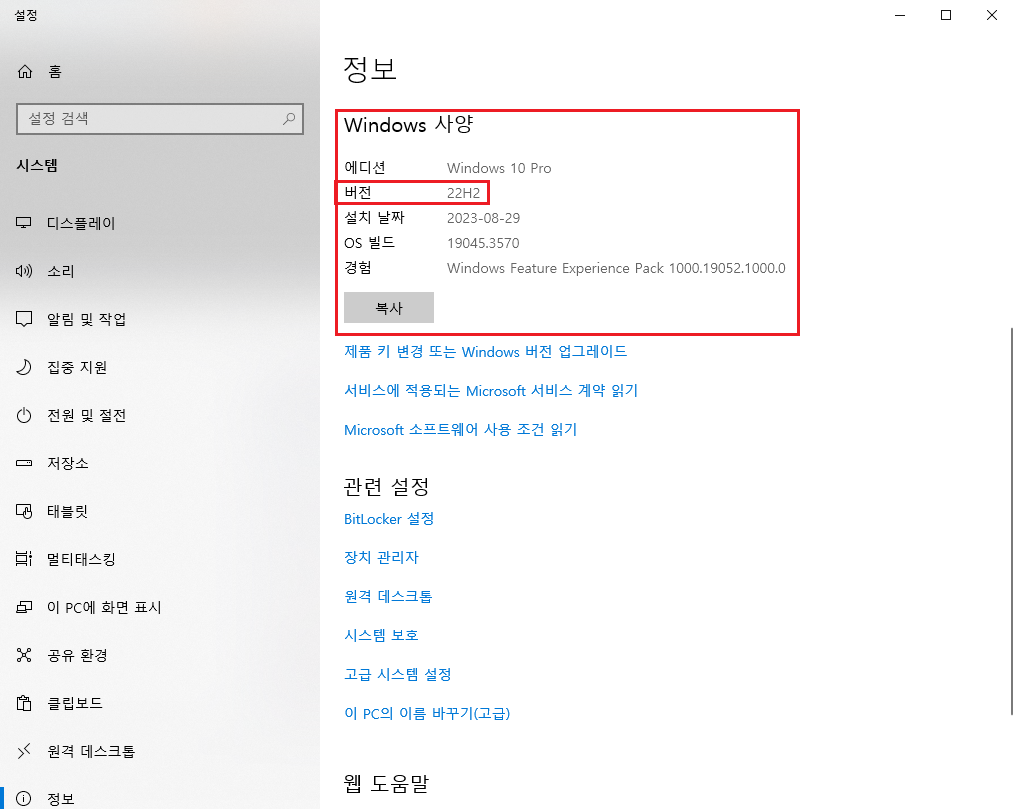Click the 태블릿 label in sidebar
The image size is (1014, 809).
pyautogui.click(x=67, y=511)
